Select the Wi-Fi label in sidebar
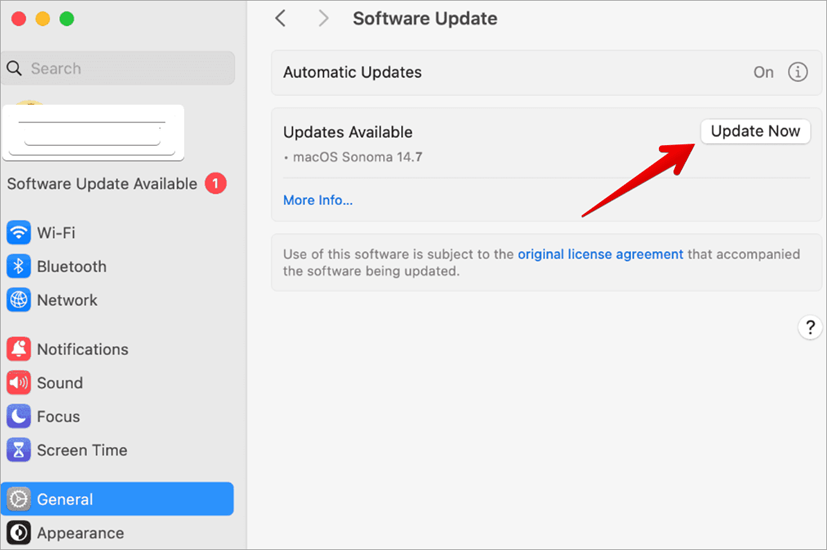This screenshot has width=827, height=550. tap(56, 233)
